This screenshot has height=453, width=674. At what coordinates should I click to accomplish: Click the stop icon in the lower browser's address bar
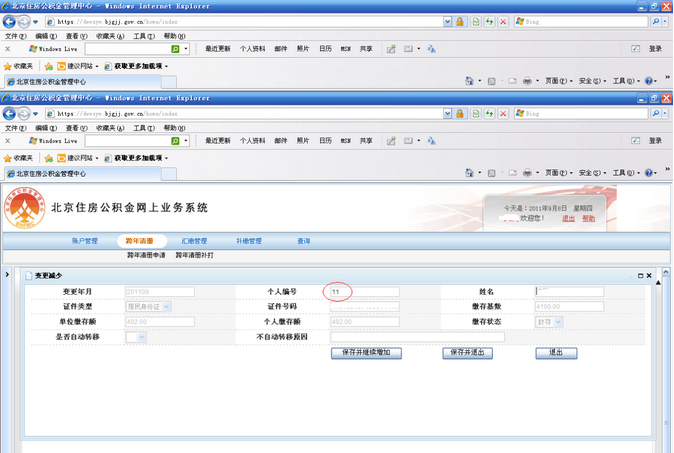click(502, 115)
